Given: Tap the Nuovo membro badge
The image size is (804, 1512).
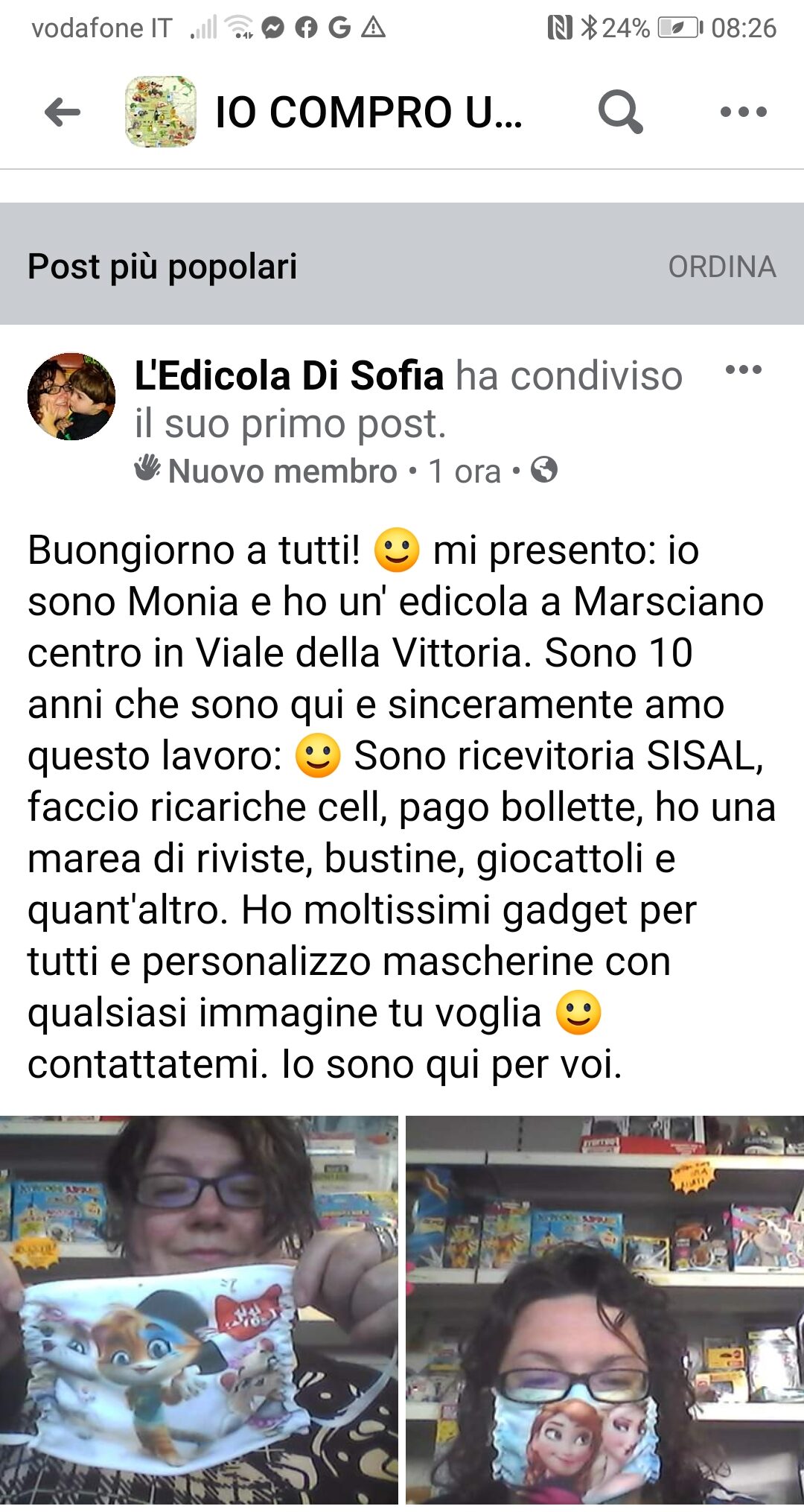Looking at the screenshot, I should (x=266, y=471).
